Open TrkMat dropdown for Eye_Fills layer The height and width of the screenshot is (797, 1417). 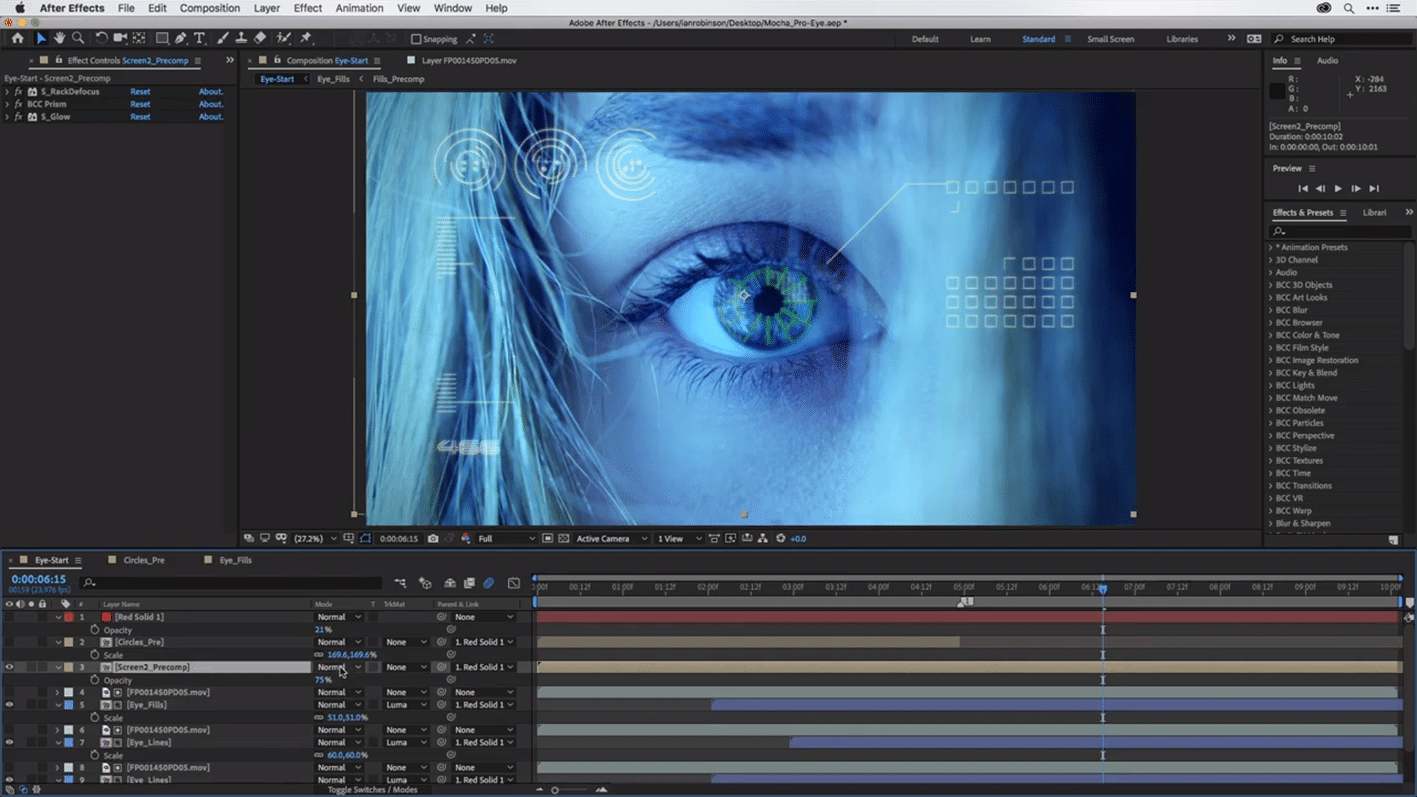407,705
